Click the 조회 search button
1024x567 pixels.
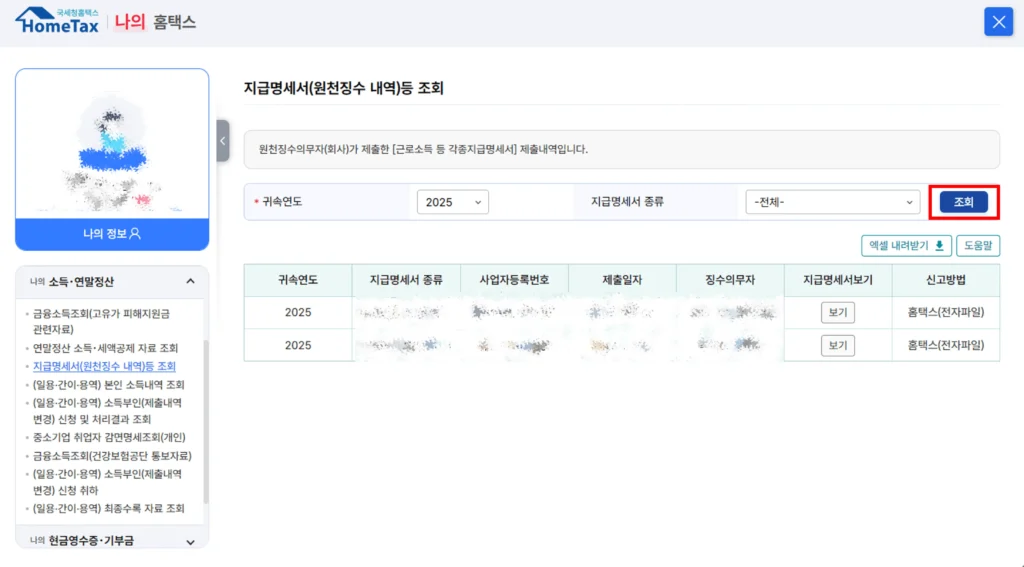(964, 202)
